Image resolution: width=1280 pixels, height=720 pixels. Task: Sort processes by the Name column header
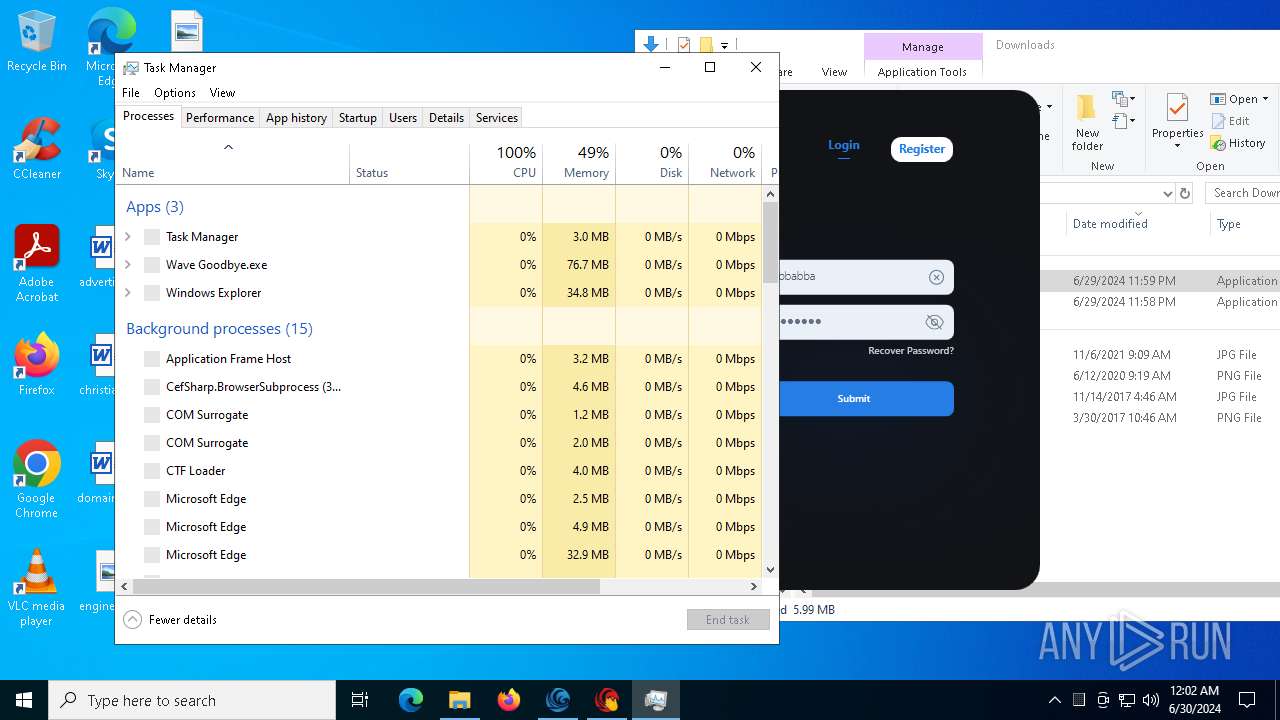coord(233,163)
